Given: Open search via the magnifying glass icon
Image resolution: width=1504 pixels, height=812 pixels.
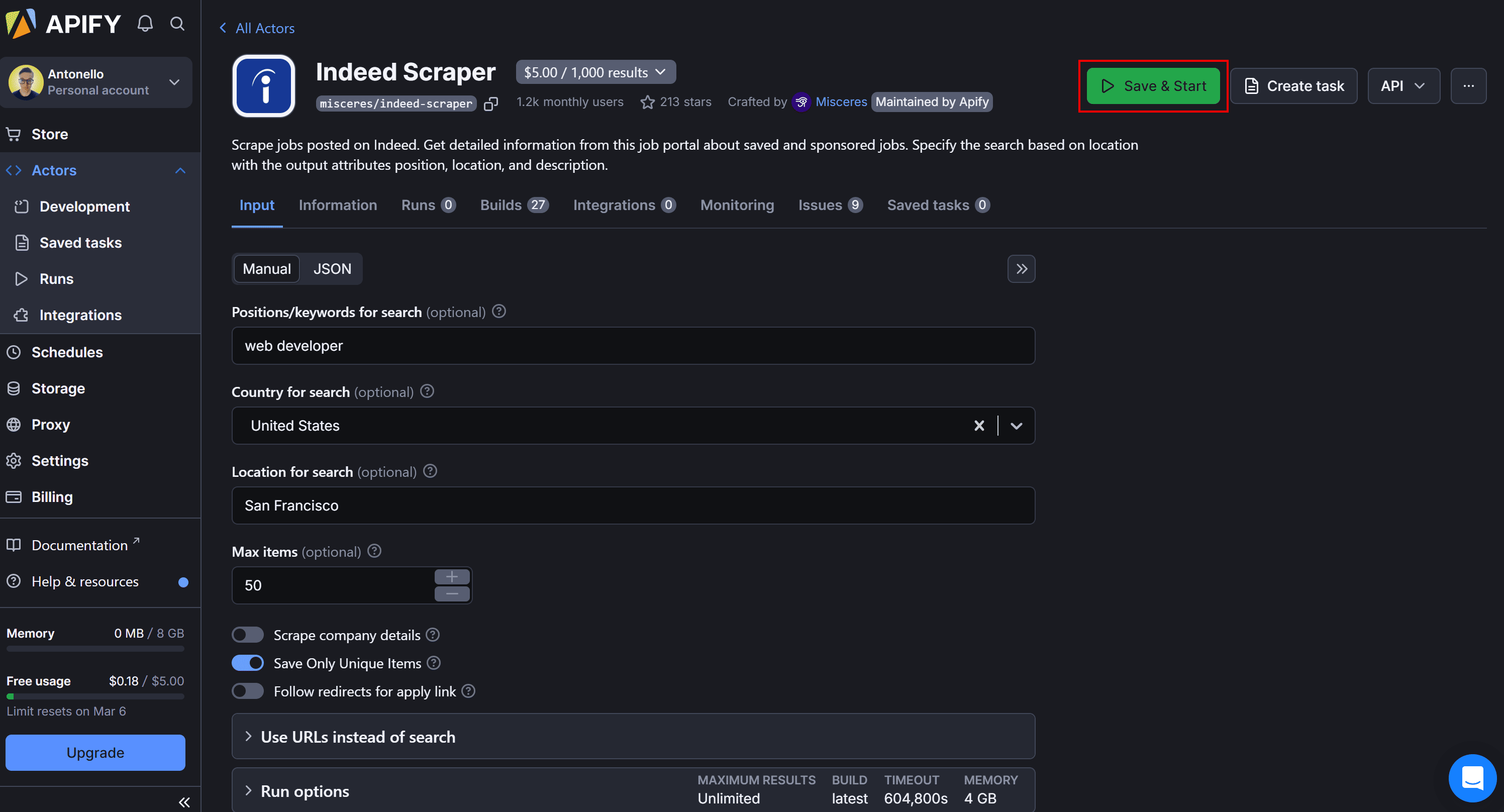Looking at the screenshot, I should pyautogui.click(x=177, y=23).
